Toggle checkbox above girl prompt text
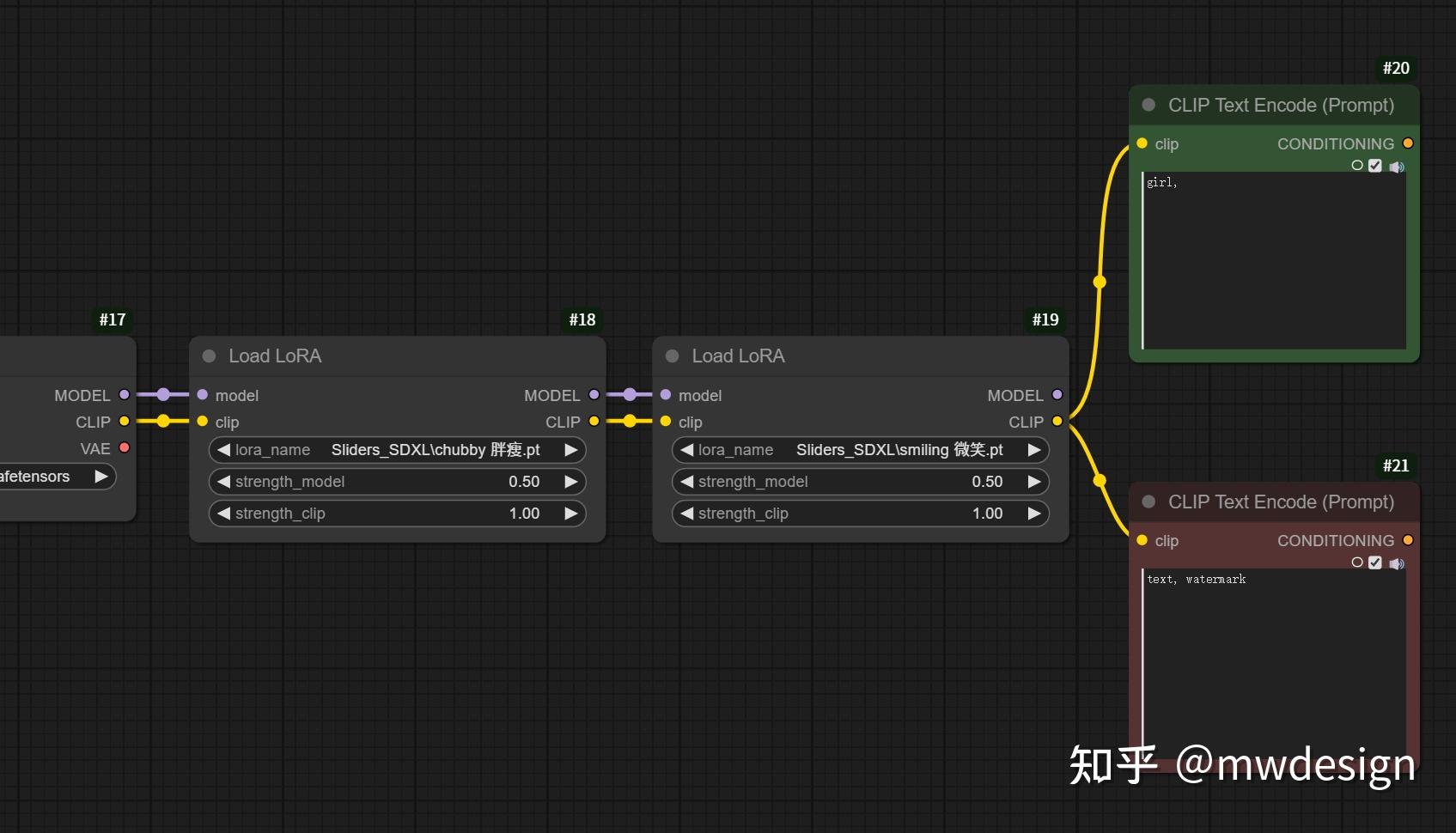 tap(1375, 166)
